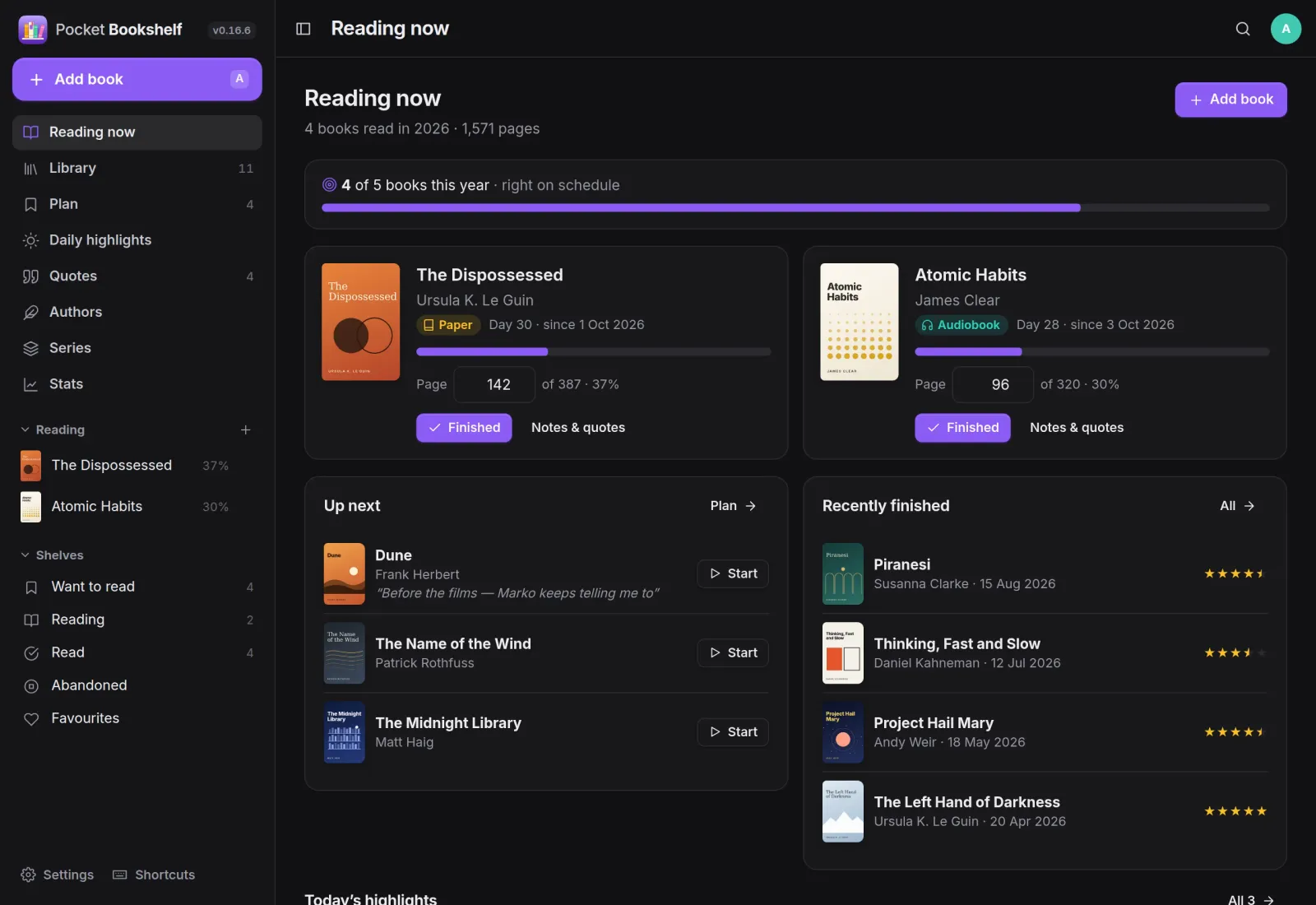Collapse the Reading section chevron
The height and width of the screenshot is (905, 1316).
tap(25, 429)
